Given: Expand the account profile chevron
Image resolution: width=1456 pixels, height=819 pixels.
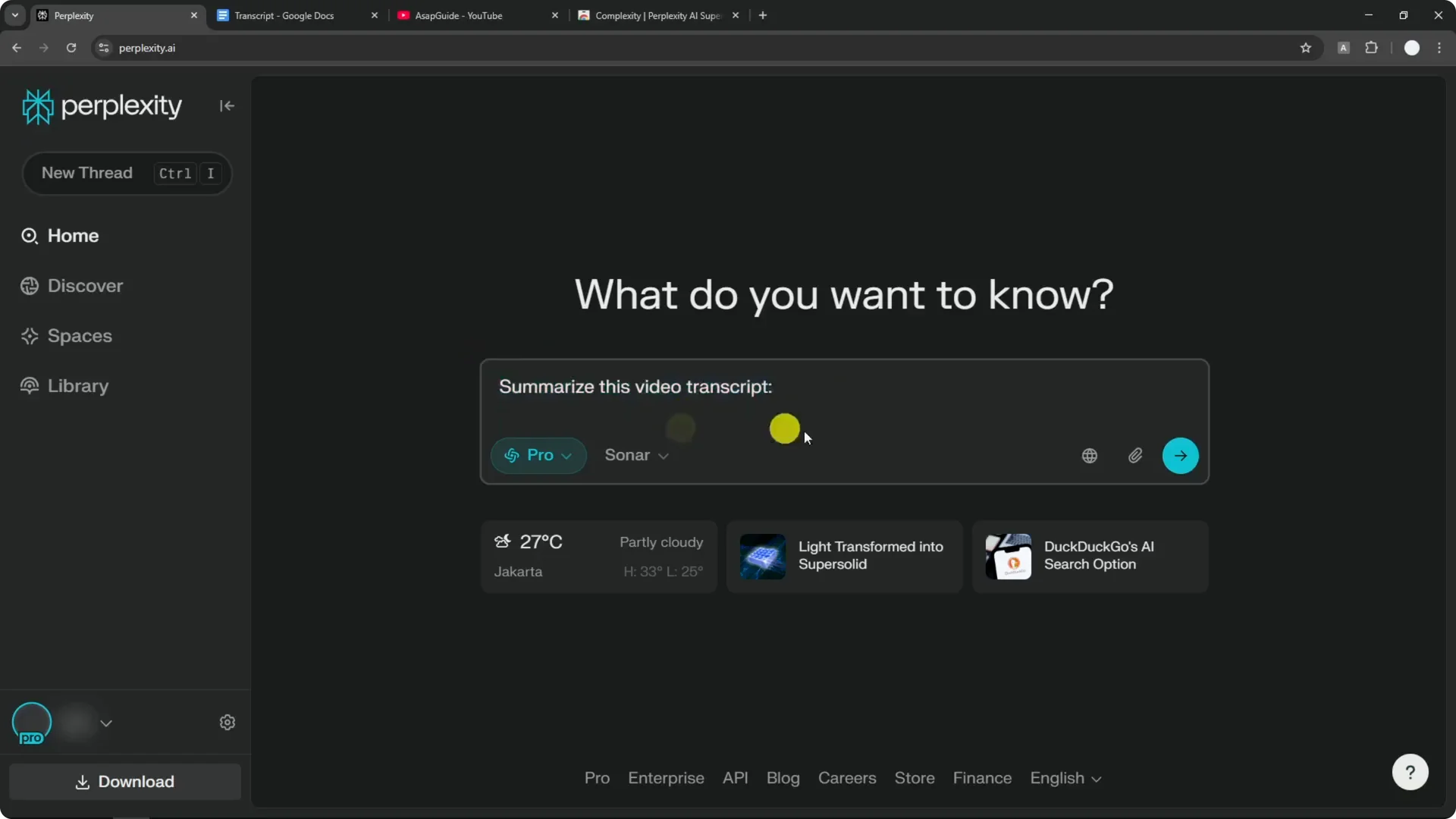Looking at the screenshot, I should click(106, 723).
